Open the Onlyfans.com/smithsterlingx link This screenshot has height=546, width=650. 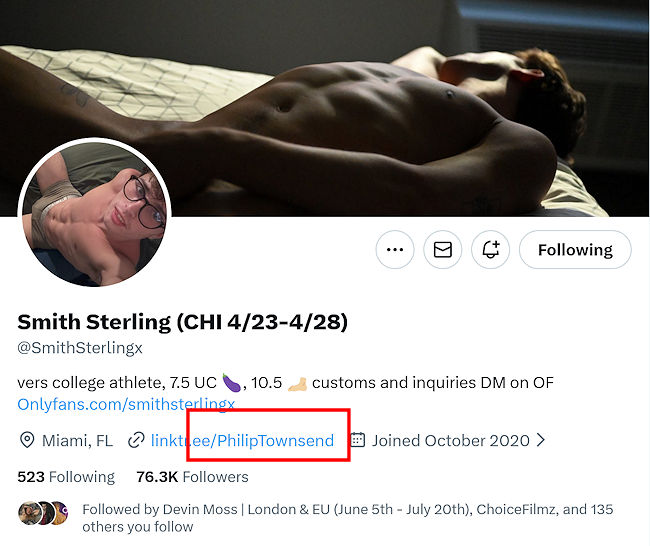[x=126, y=405]
